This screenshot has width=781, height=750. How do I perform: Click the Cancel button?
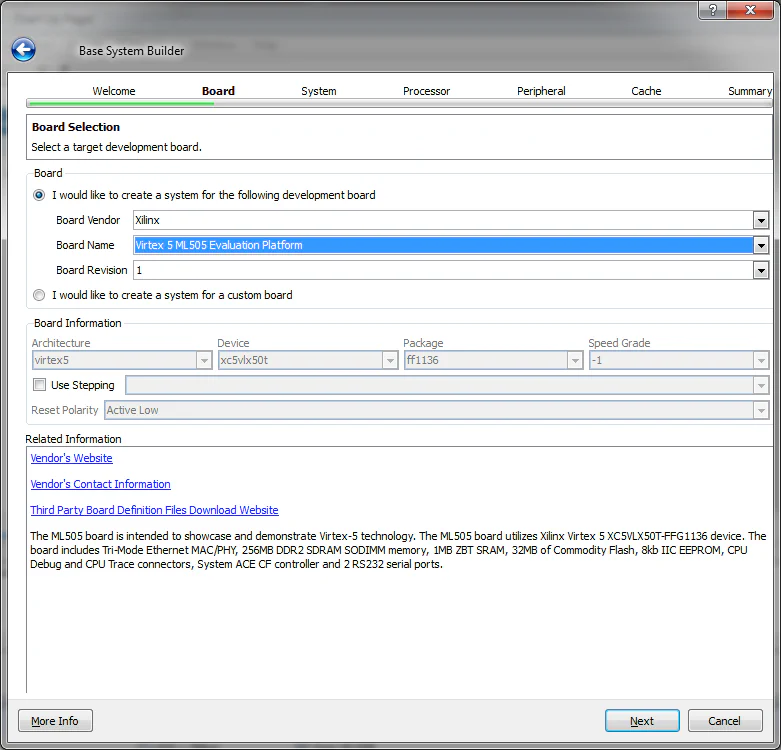coord(724,721)
